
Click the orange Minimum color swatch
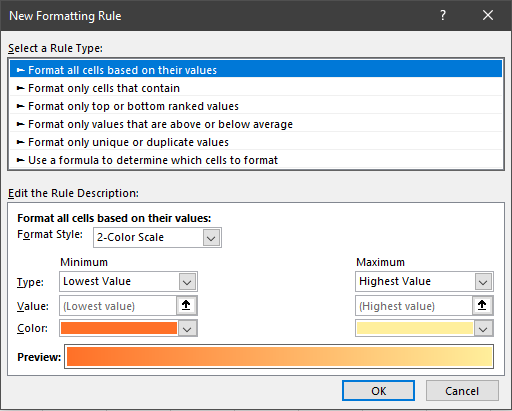coord(119,328)
